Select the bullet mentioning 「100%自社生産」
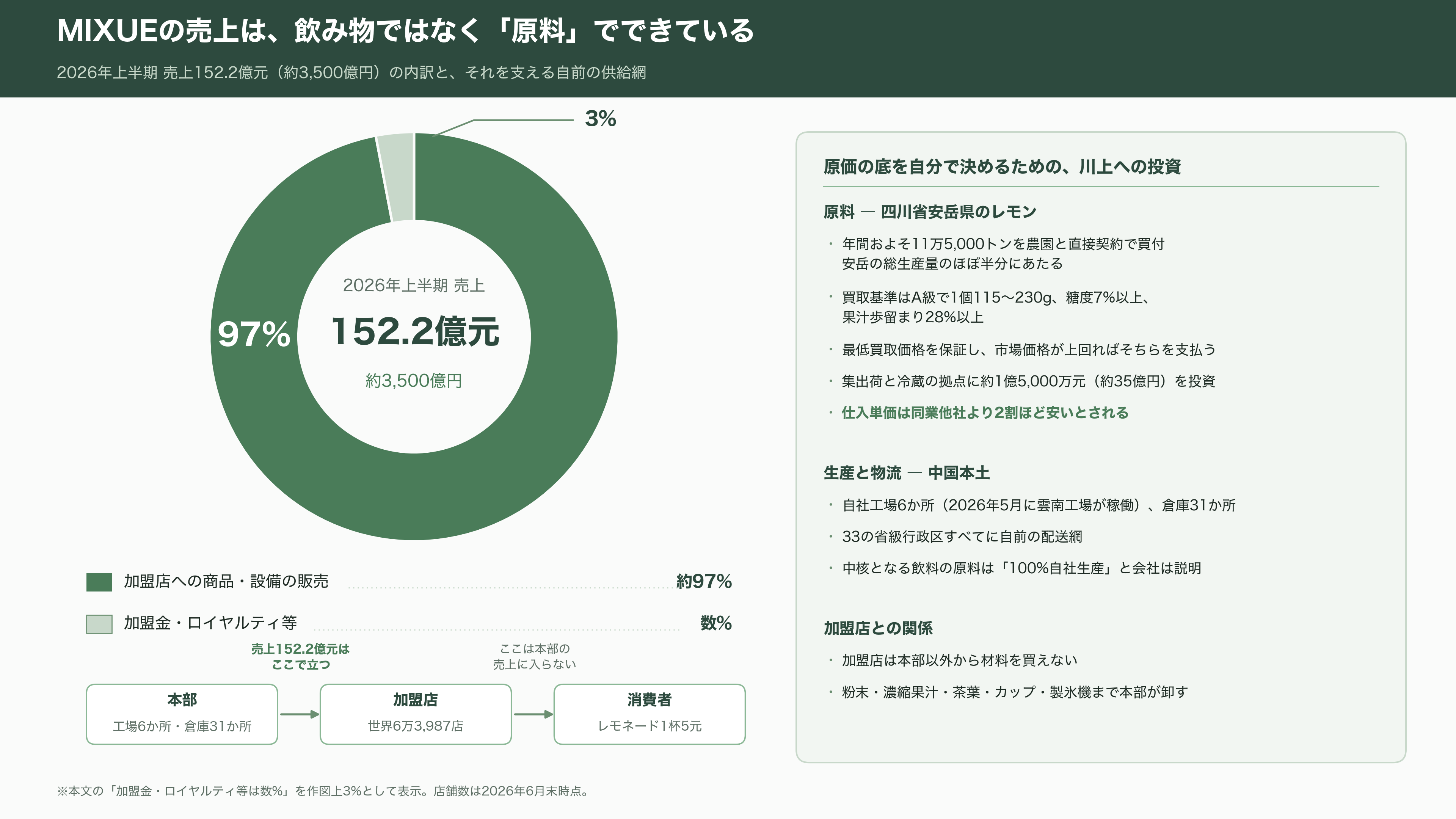This screenshot has width=1456, height=819. [x=1021, y=568]
